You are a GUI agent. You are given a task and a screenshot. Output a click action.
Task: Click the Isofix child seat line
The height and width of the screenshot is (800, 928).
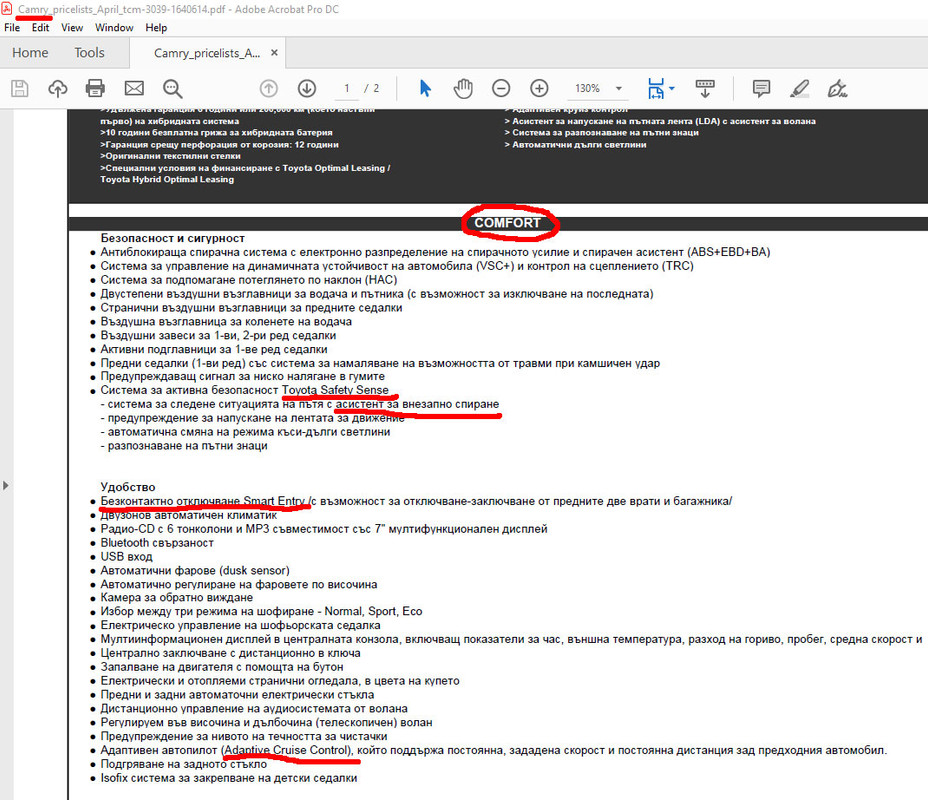coord(228,778)
